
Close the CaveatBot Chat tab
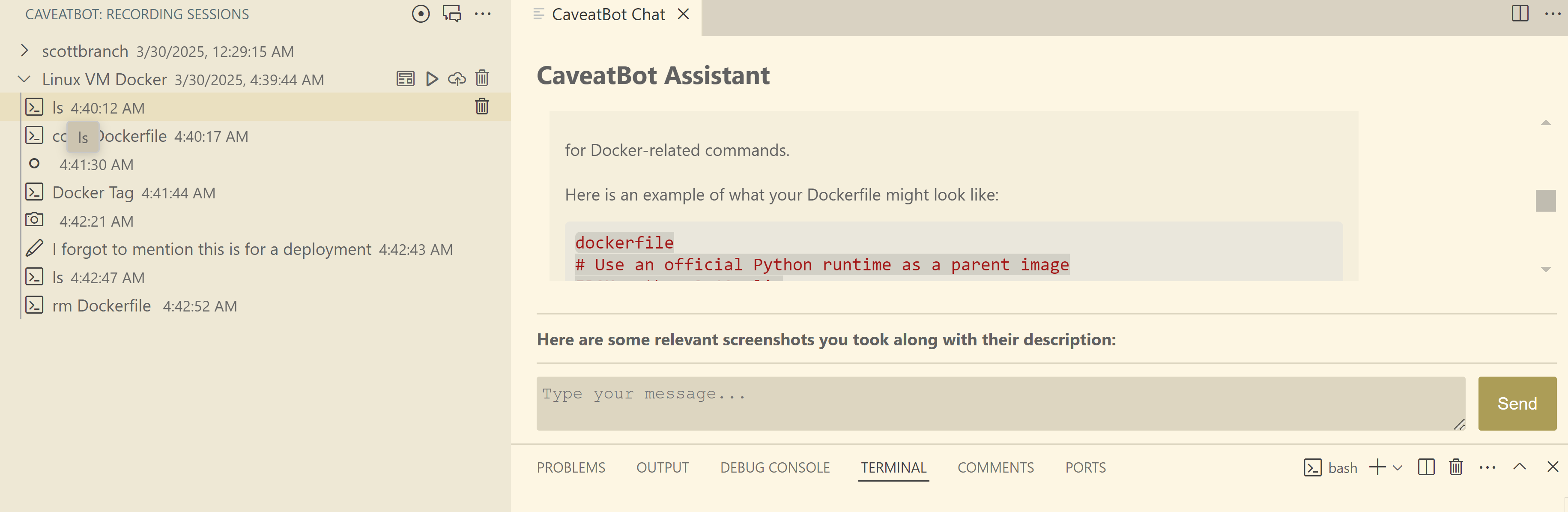click(684, 14)
